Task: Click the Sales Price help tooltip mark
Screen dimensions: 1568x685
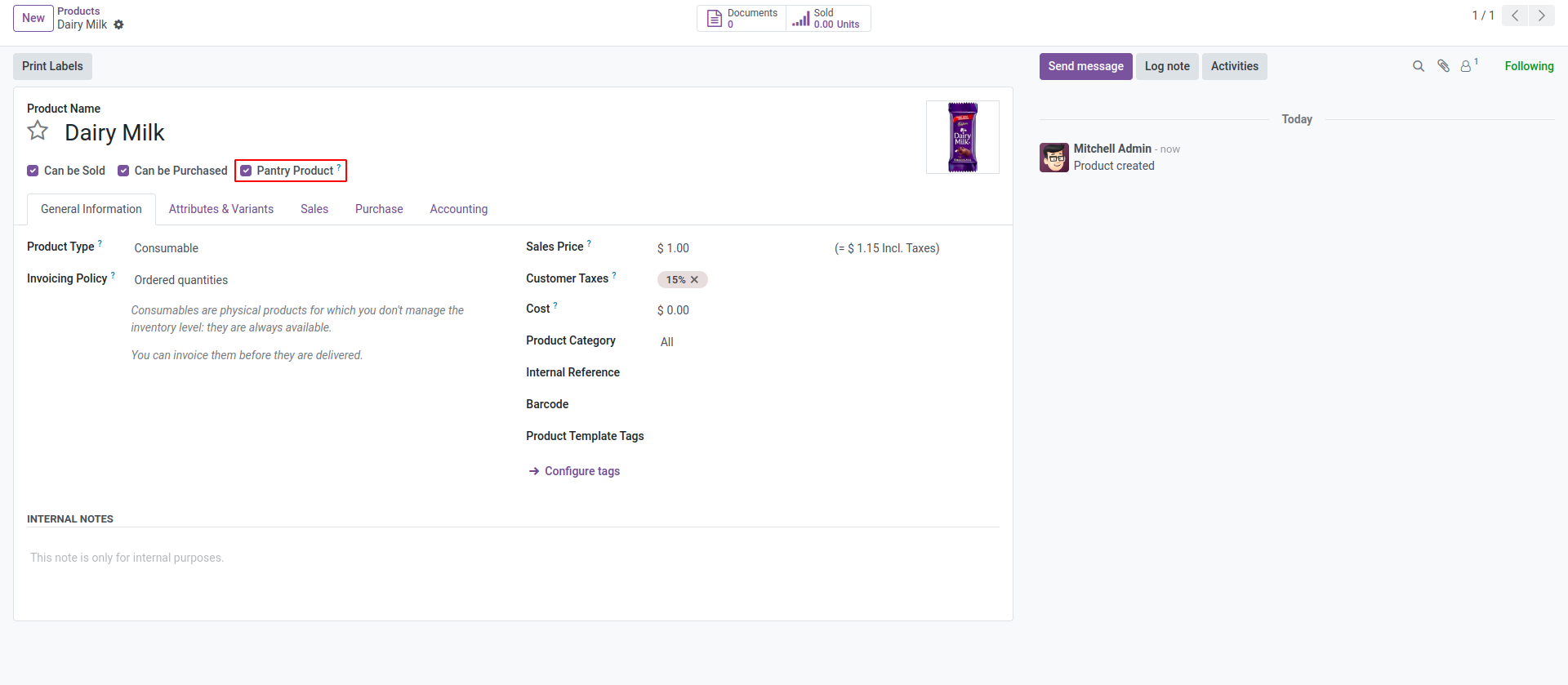Action: pyautogui.click(x=589, y=242)
